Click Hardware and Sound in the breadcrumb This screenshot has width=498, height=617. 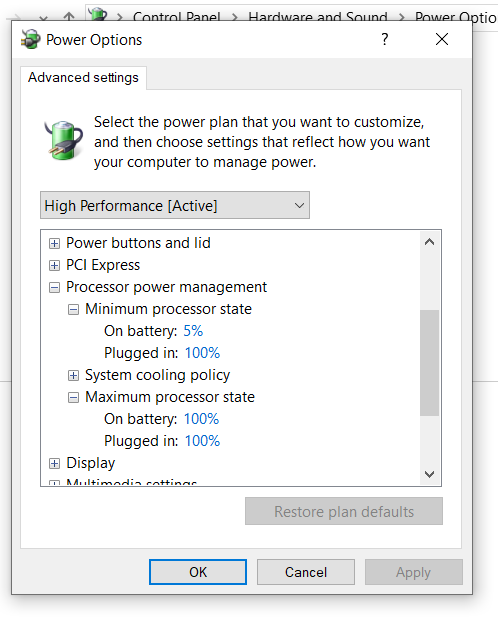pyautogui.click(x=317, y=17)
